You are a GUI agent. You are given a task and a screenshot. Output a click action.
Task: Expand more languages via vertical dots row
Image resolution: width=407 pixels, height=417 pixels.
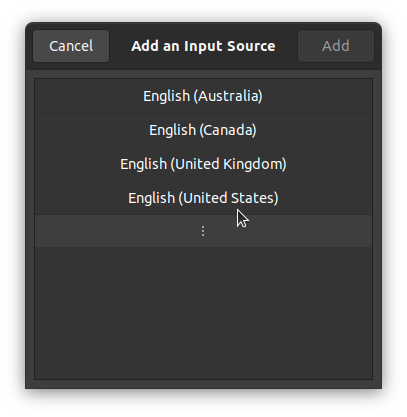coord(203,231)
